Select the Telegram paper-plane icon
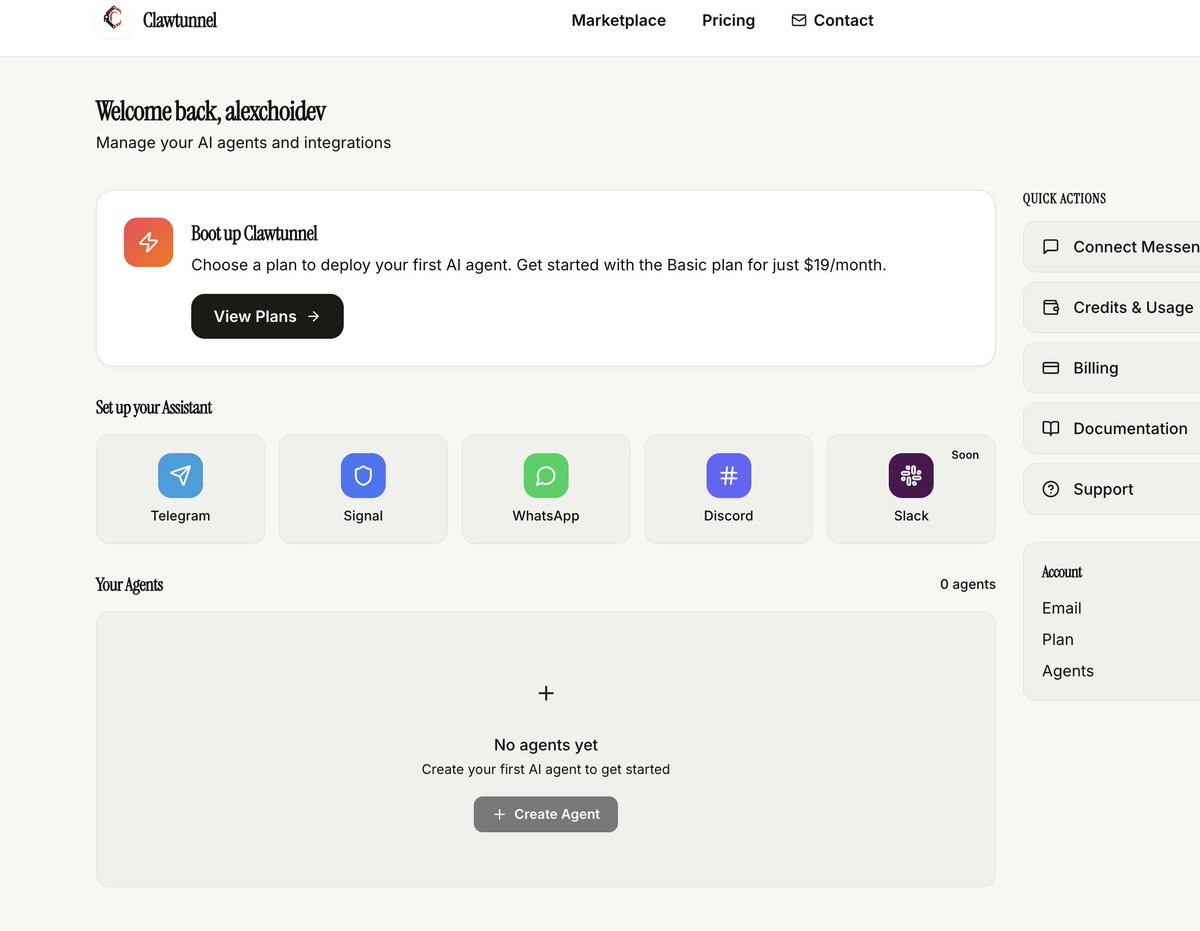The width and height of the screenshot is (1200, 931). [180, 475]
